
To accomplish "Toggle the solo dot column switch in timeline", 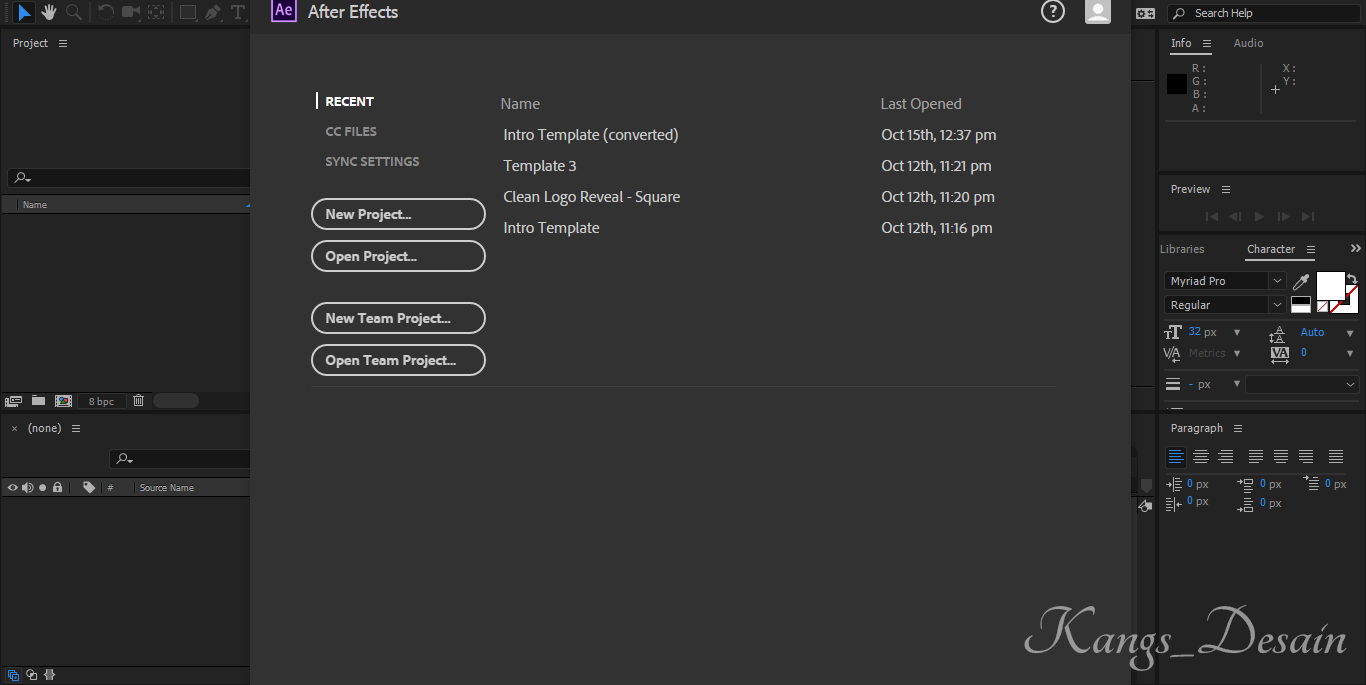I will [x=42, y=487].
